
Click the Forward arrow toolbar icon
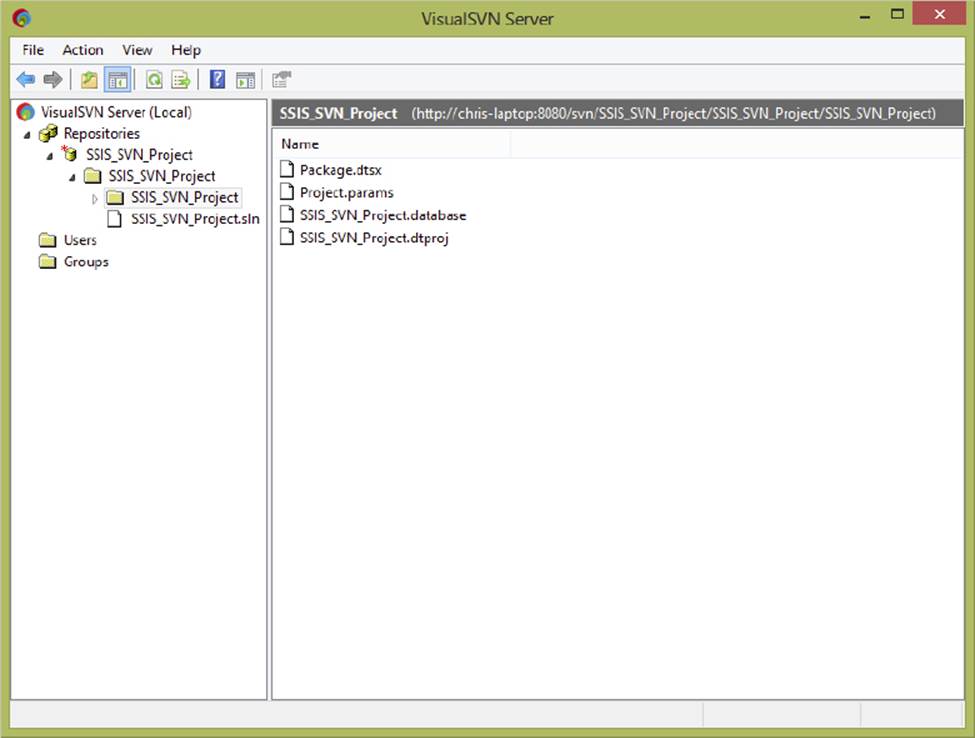(x=53, y=80)
